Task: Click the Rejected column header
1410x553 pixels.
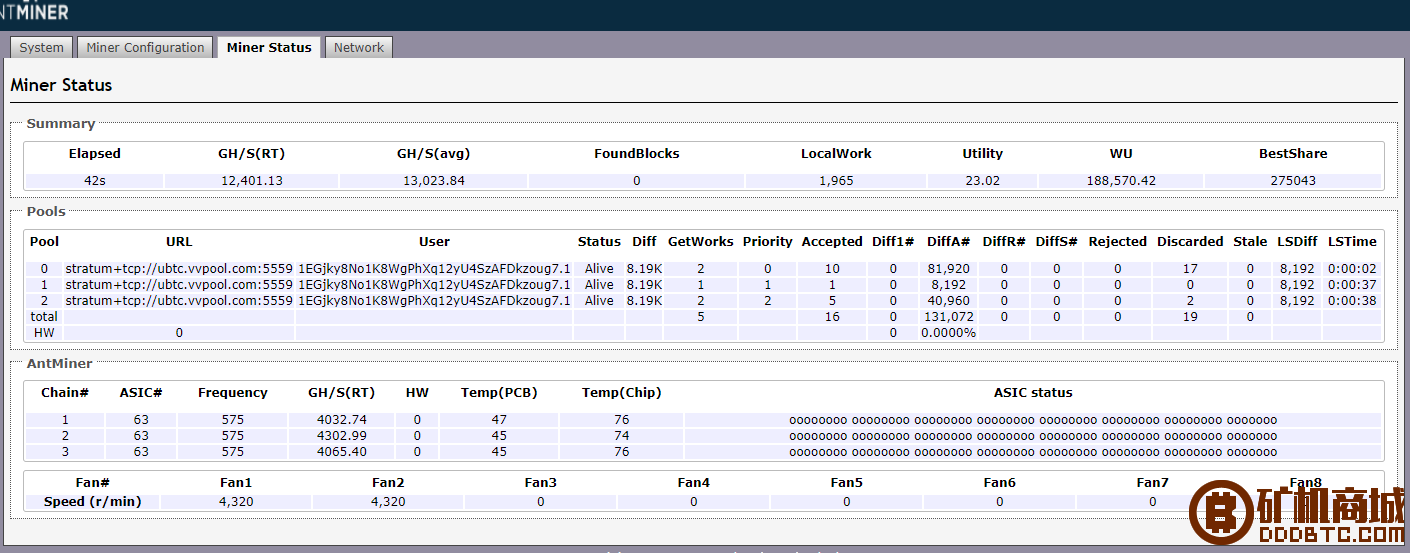Action: click(1117, 242)
